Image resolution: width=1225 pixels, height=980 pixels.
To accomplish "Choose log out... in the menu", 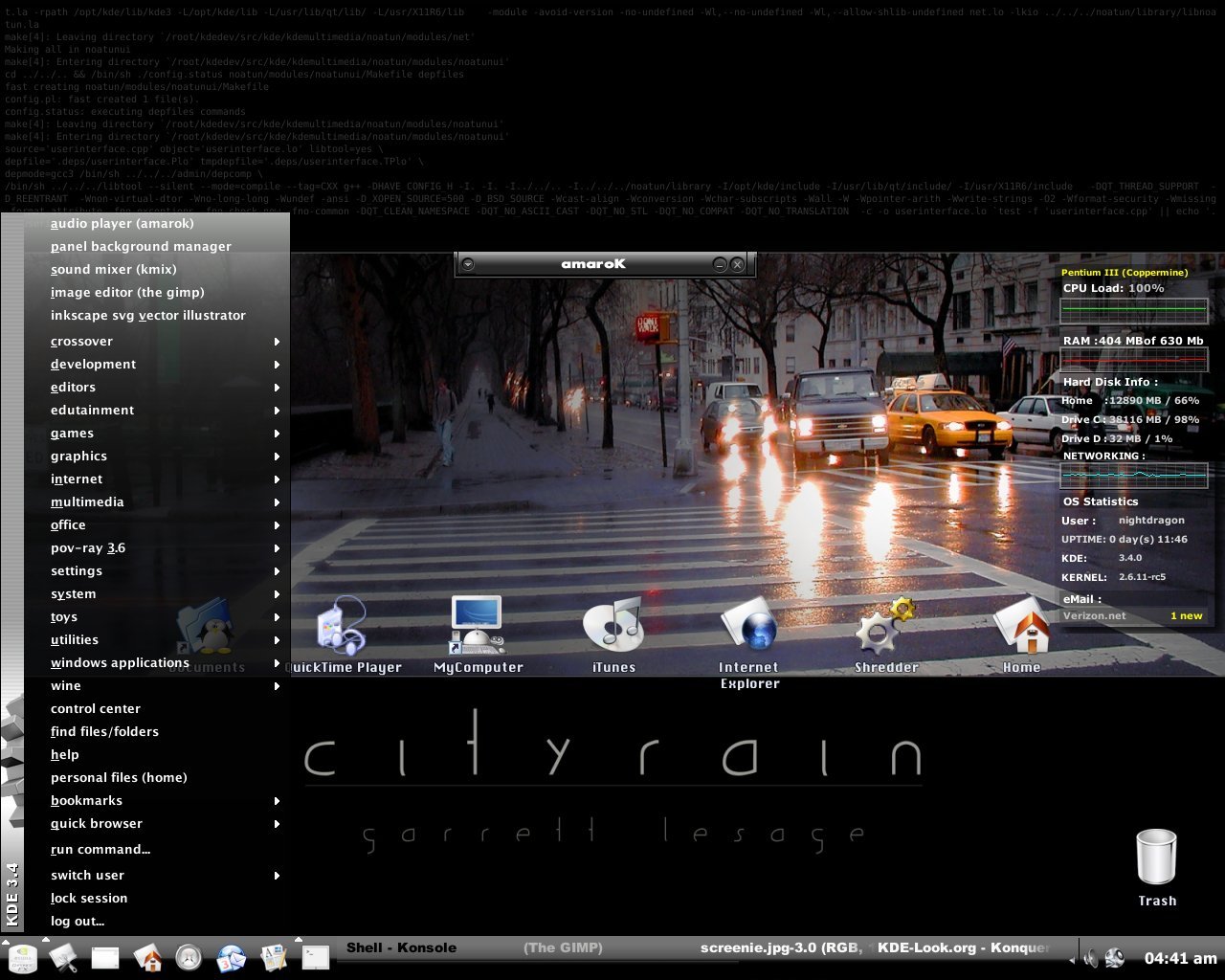I will click(x=157, y=922).
